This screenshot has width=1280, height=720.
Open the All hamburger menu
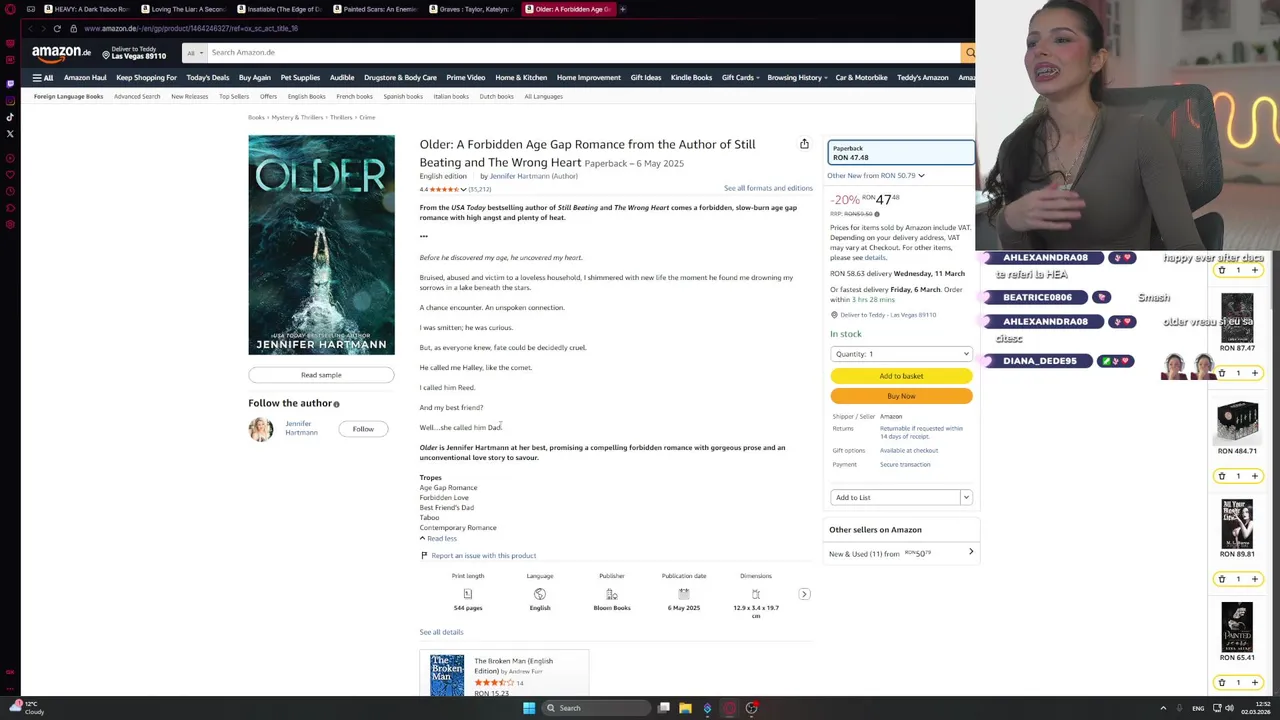click(42, 77)
